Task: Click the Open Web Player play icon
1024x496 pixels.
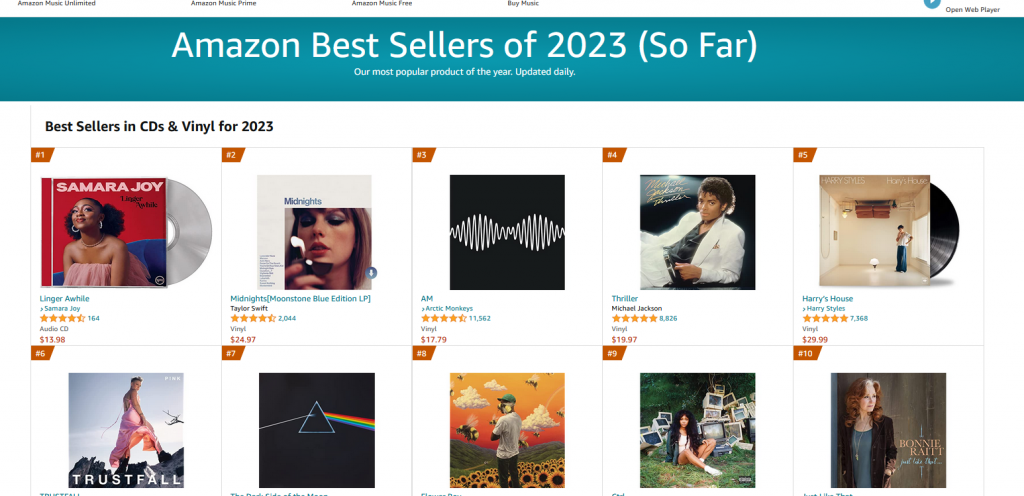Action: click(x=932, y=3)
